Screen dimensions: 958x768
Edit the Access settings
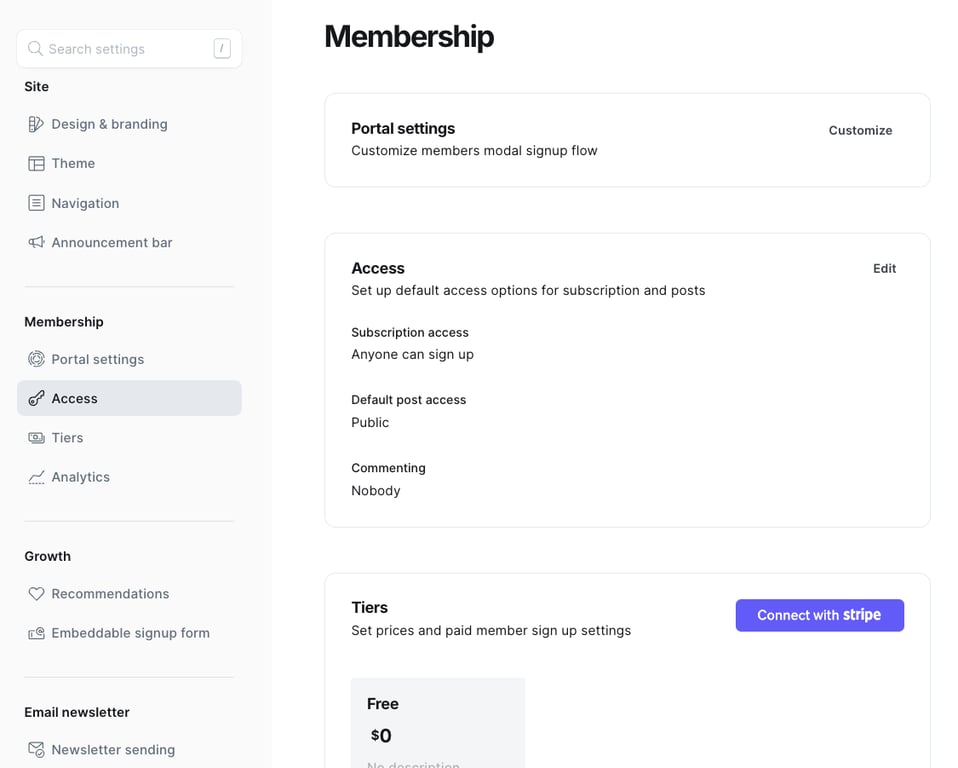pos(884,268)
